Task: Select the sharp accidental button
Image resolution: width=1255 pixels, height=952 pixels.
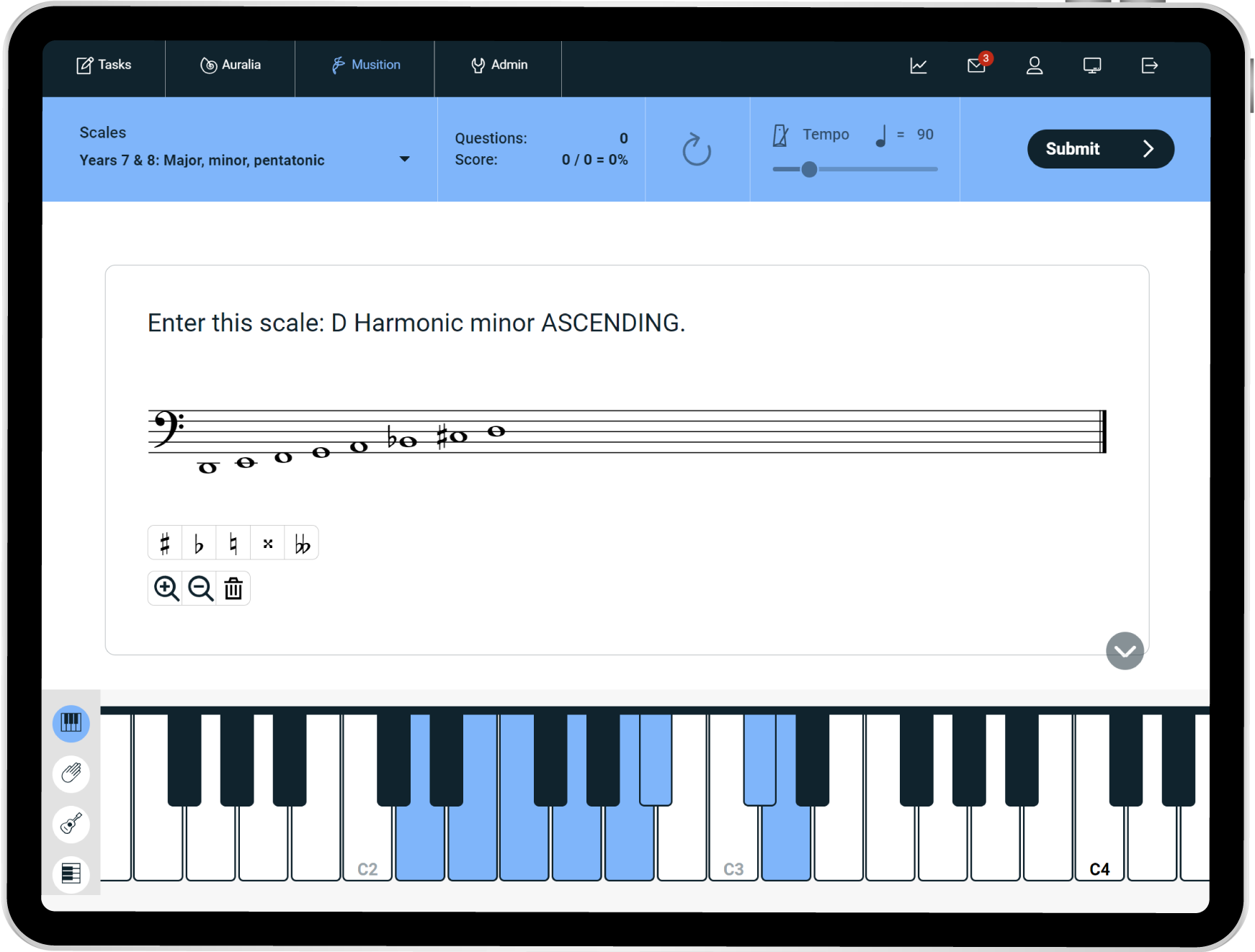Action: [165, 543]
